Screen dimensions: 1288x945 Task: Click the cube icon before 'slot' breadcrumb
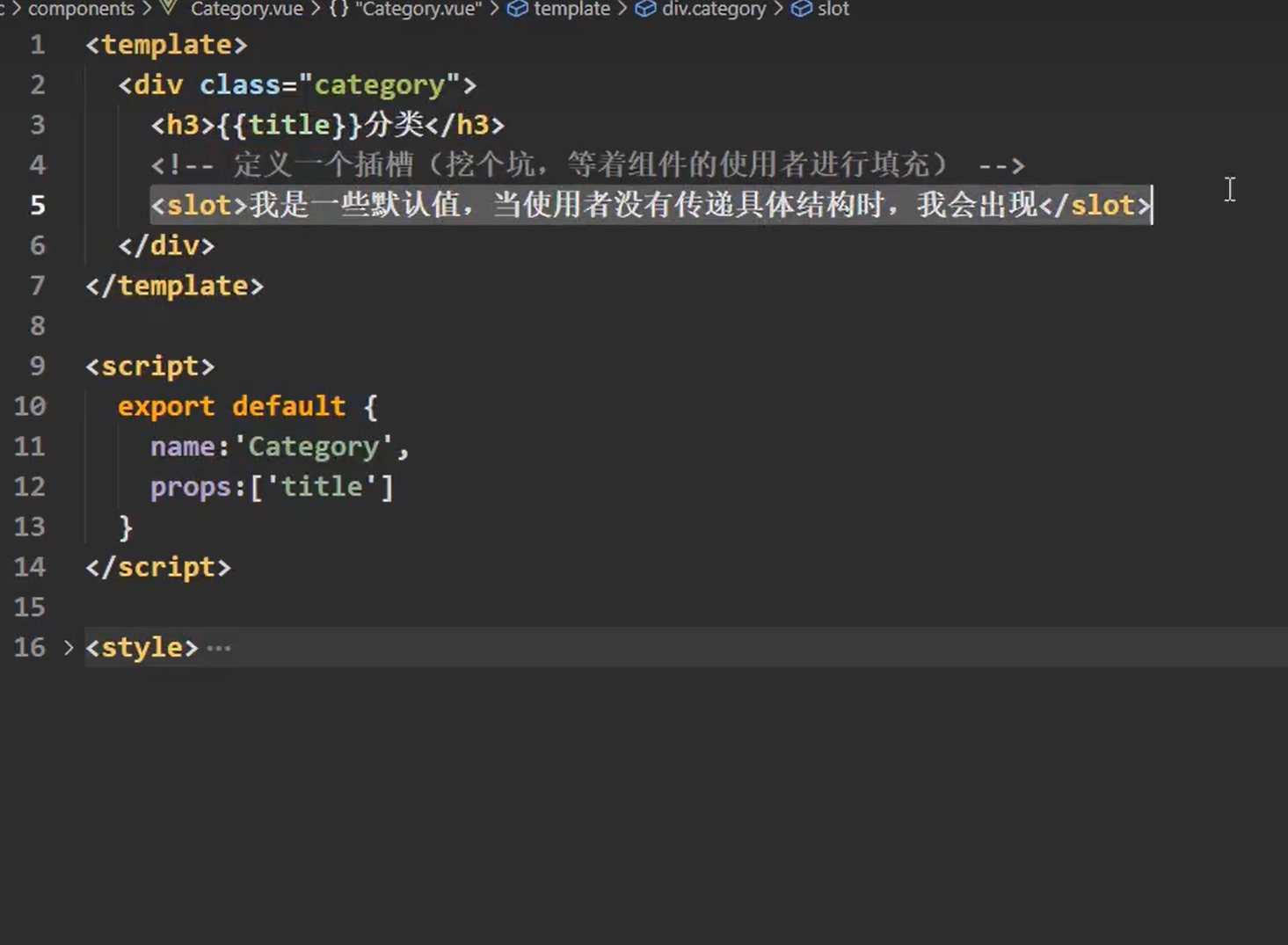[x=801, y=9]
